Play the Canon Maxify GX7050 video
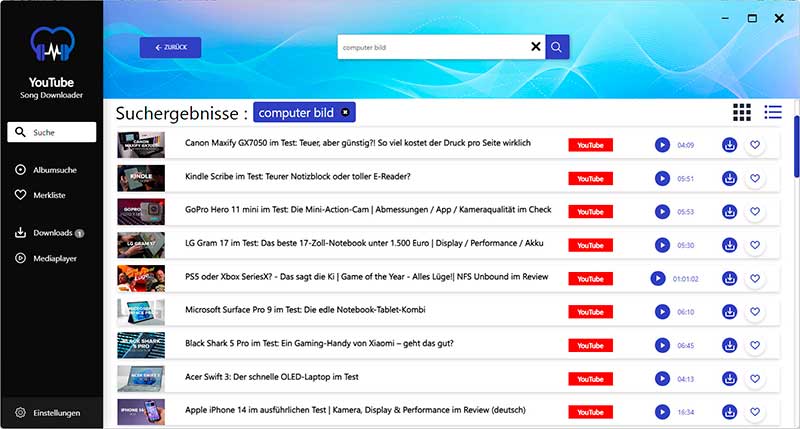Screen dimensions: 800x429 [662, 145]
